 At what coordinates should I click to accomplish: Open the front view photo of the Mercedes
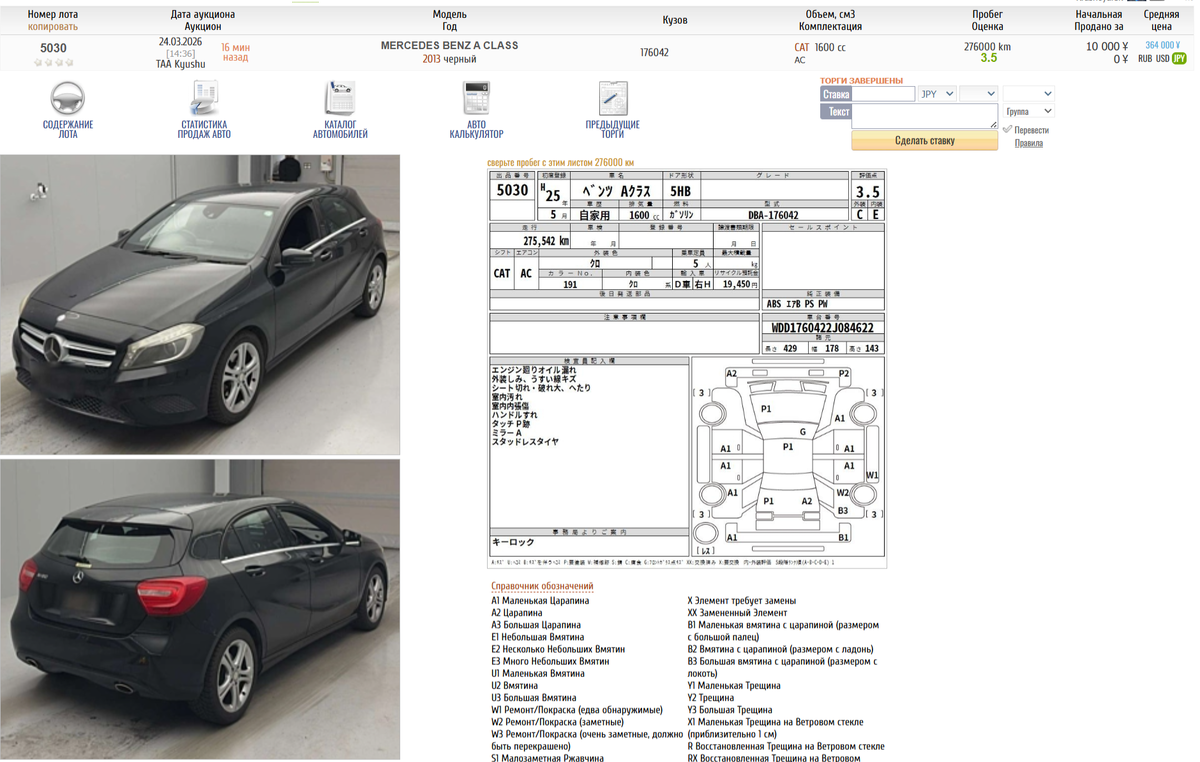(200, 305)
